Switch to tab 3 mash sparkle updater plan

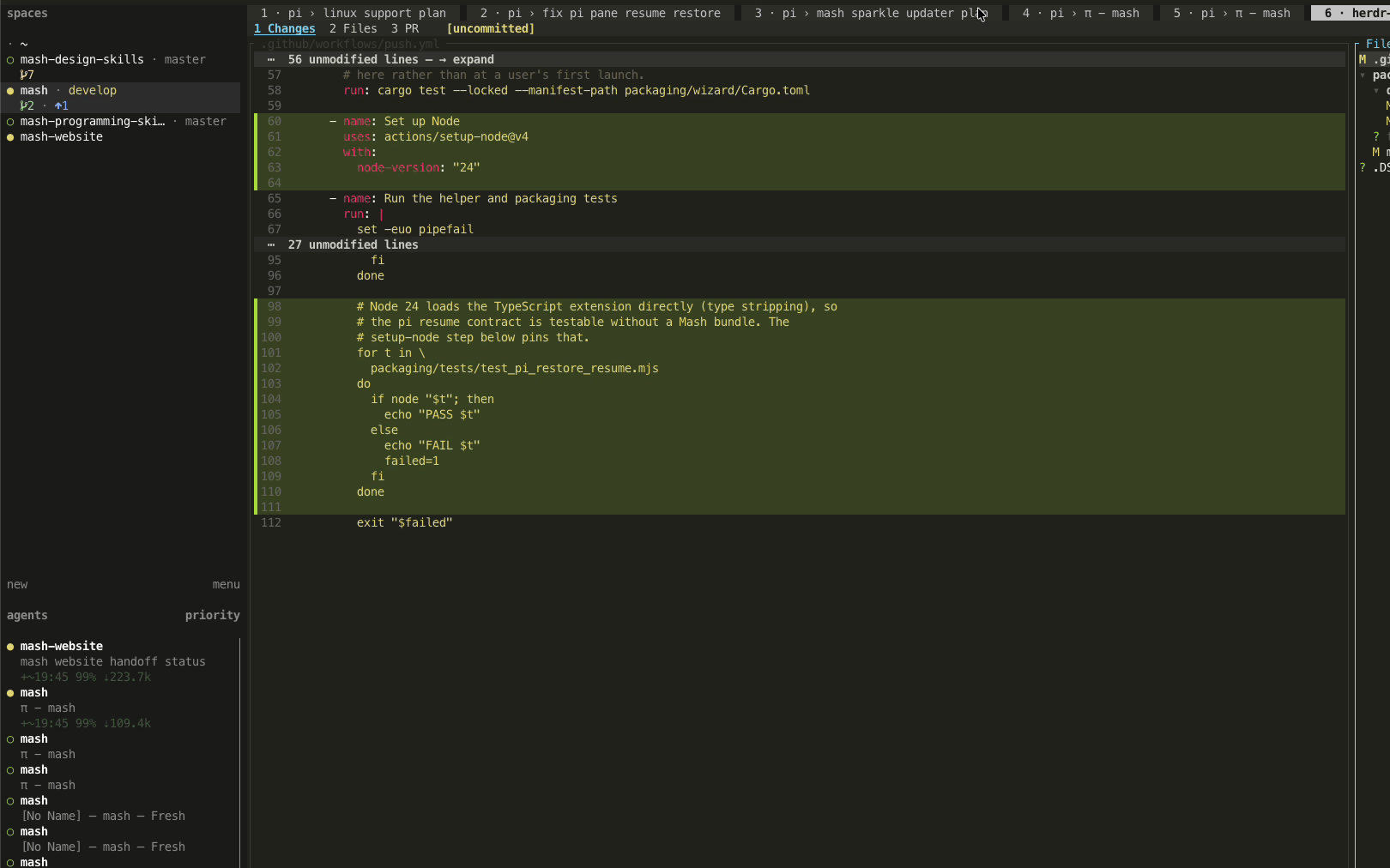pyautogui.click(x=871, y=13)
